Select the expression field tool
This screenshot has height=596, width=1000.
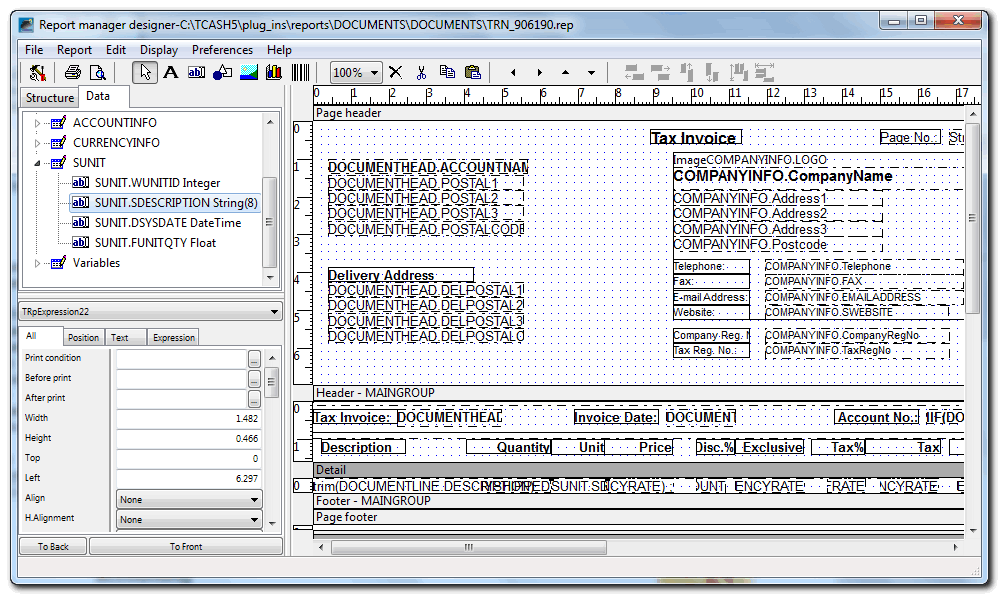(196, 72)
